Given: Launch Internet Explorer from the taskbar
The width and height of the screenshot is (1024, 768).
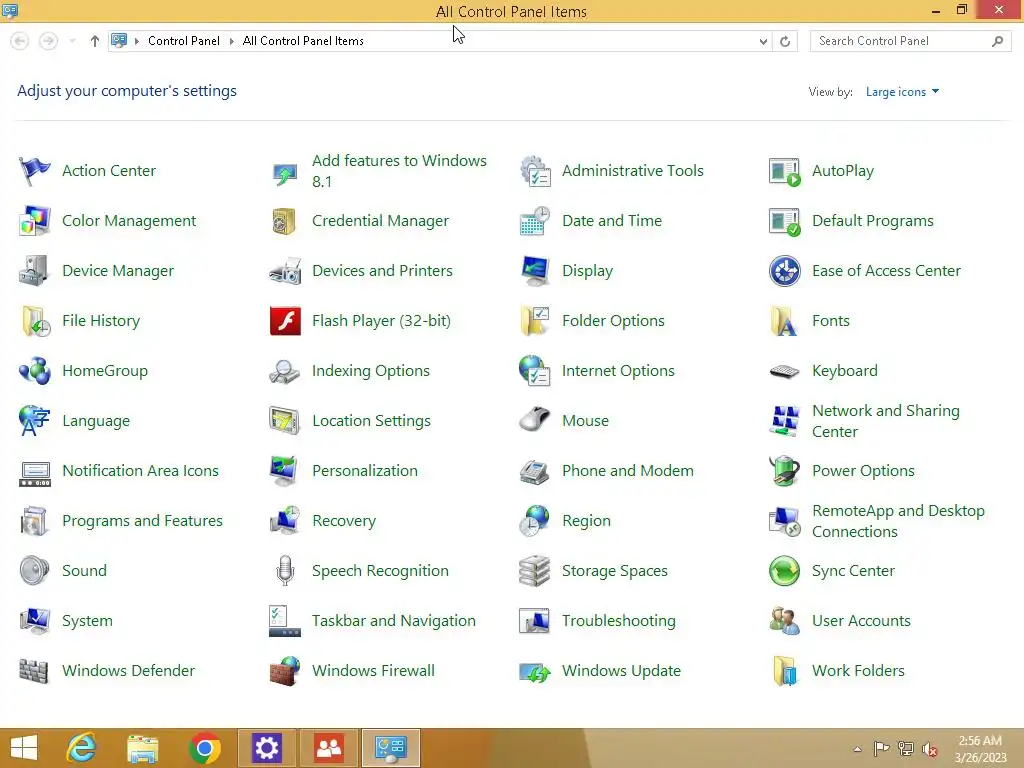Looking at the screenshot, I should click(x=82, y=748).
